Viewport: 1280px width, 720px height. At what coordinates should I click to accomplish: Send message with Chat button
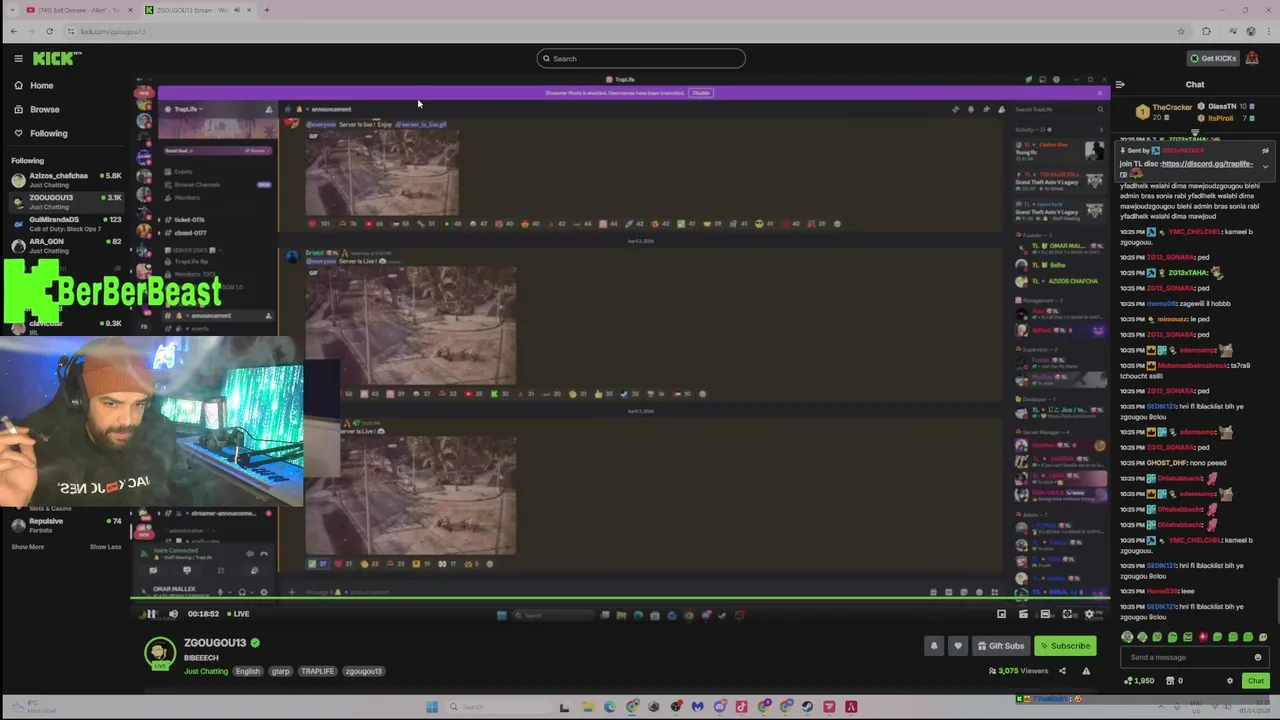point(1256,681)
